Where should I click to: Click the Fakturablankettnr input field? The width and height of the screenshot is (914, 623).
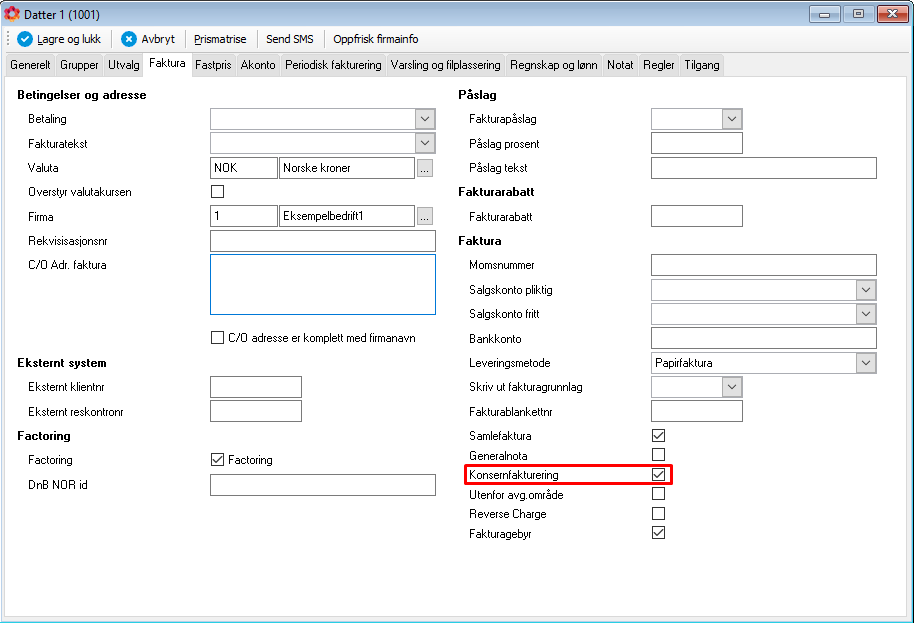(x=697, y=411)
